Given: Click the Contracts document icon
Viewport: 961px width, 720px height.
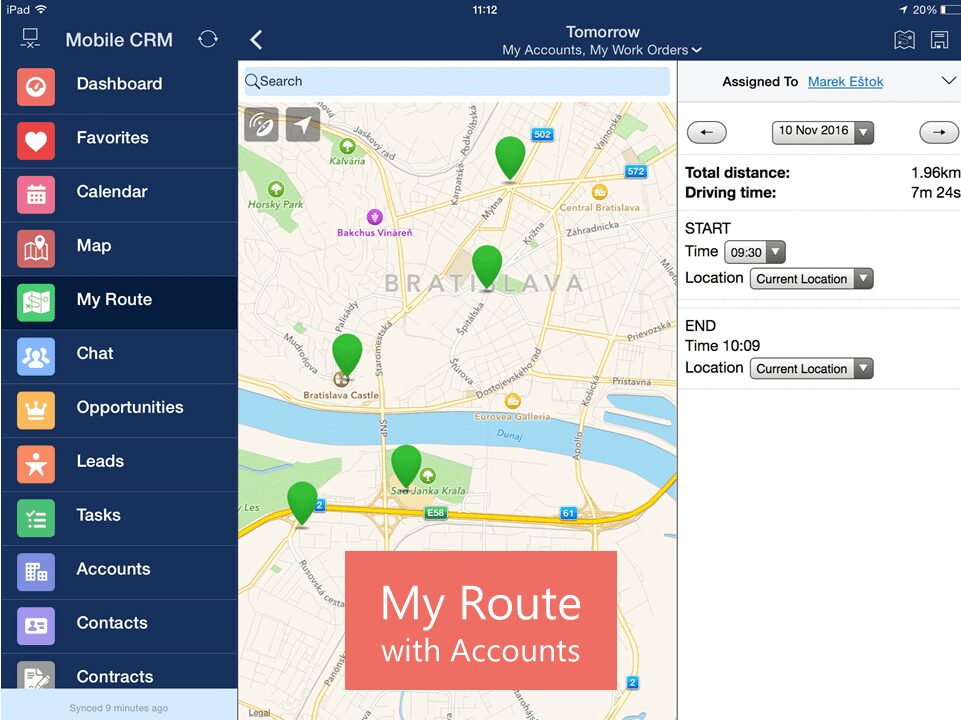Looking at the screenshot, I should 36,675.
